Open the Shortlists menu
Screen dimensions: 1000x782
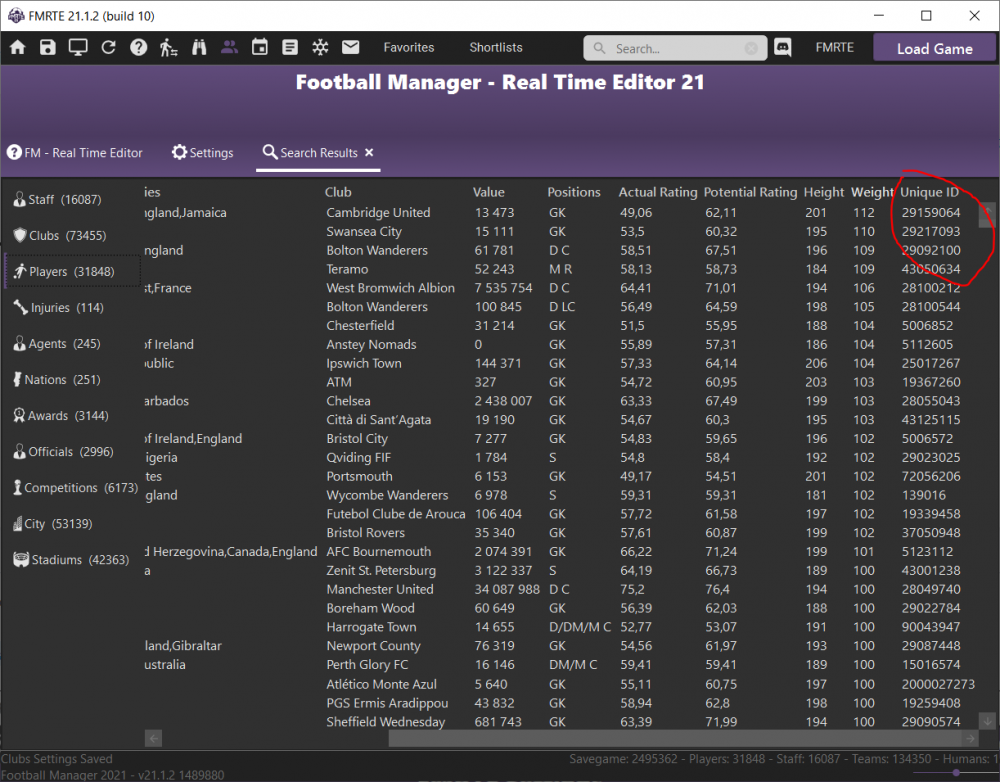coord(496,47)
